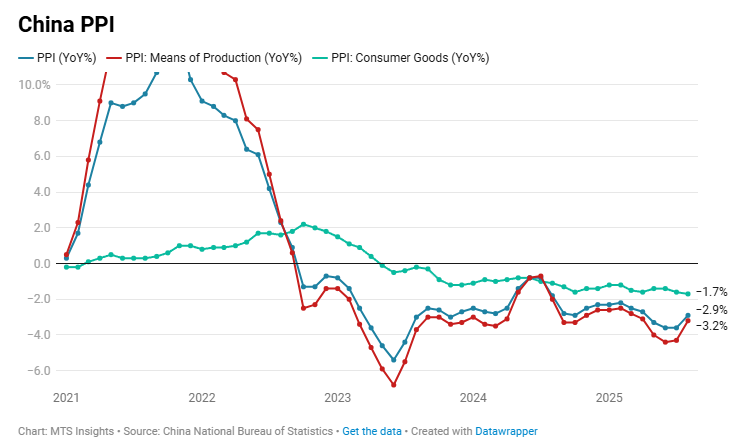Click the 2023 x-axis year label
Screen dimensions: 745x446
(337, 398)
